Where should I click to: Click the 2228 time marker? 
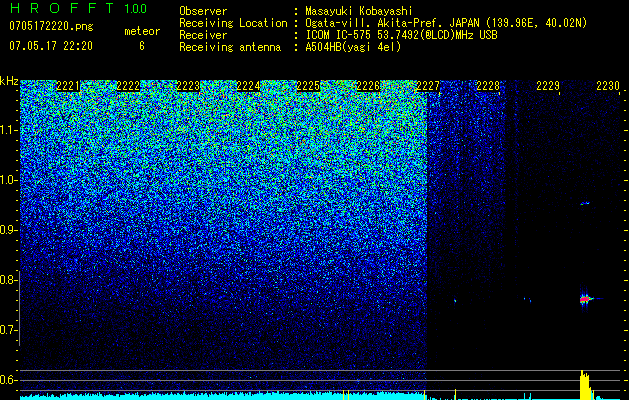pyautogui.click(x=488, y=86)
